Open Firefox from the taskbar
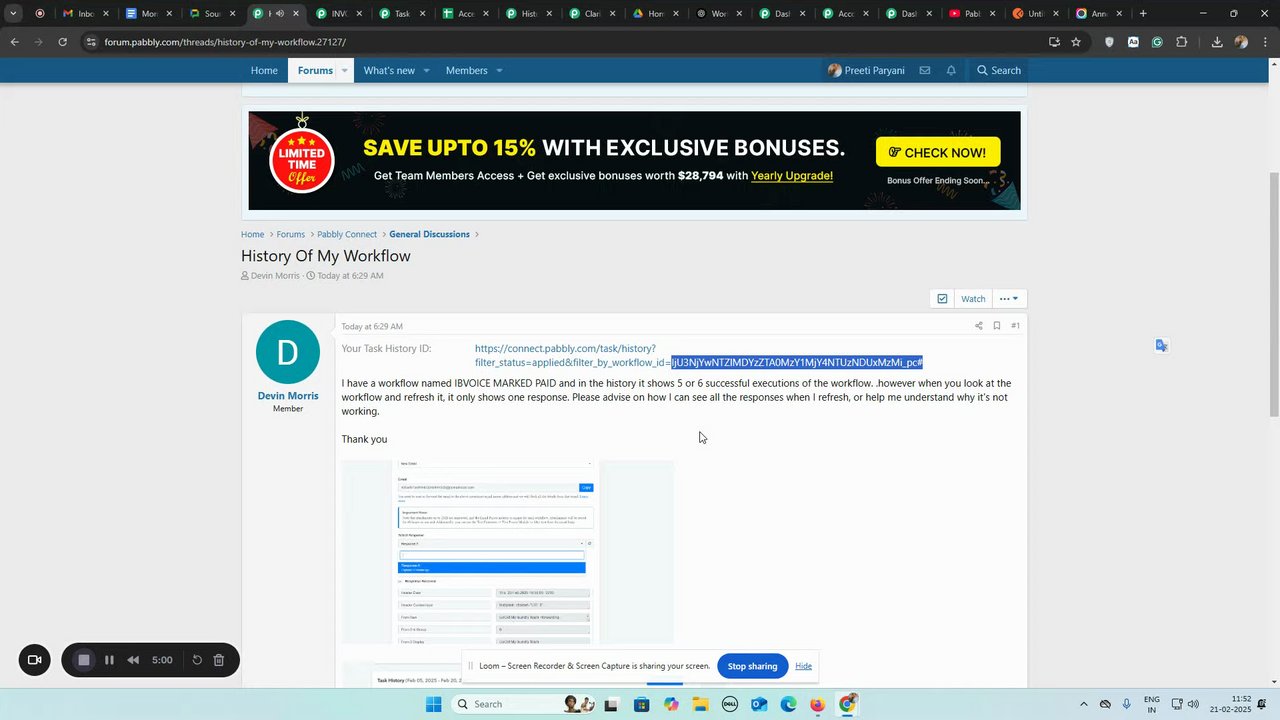Image resolution: width=1280 pixels, height=720 pixels. 818,704
